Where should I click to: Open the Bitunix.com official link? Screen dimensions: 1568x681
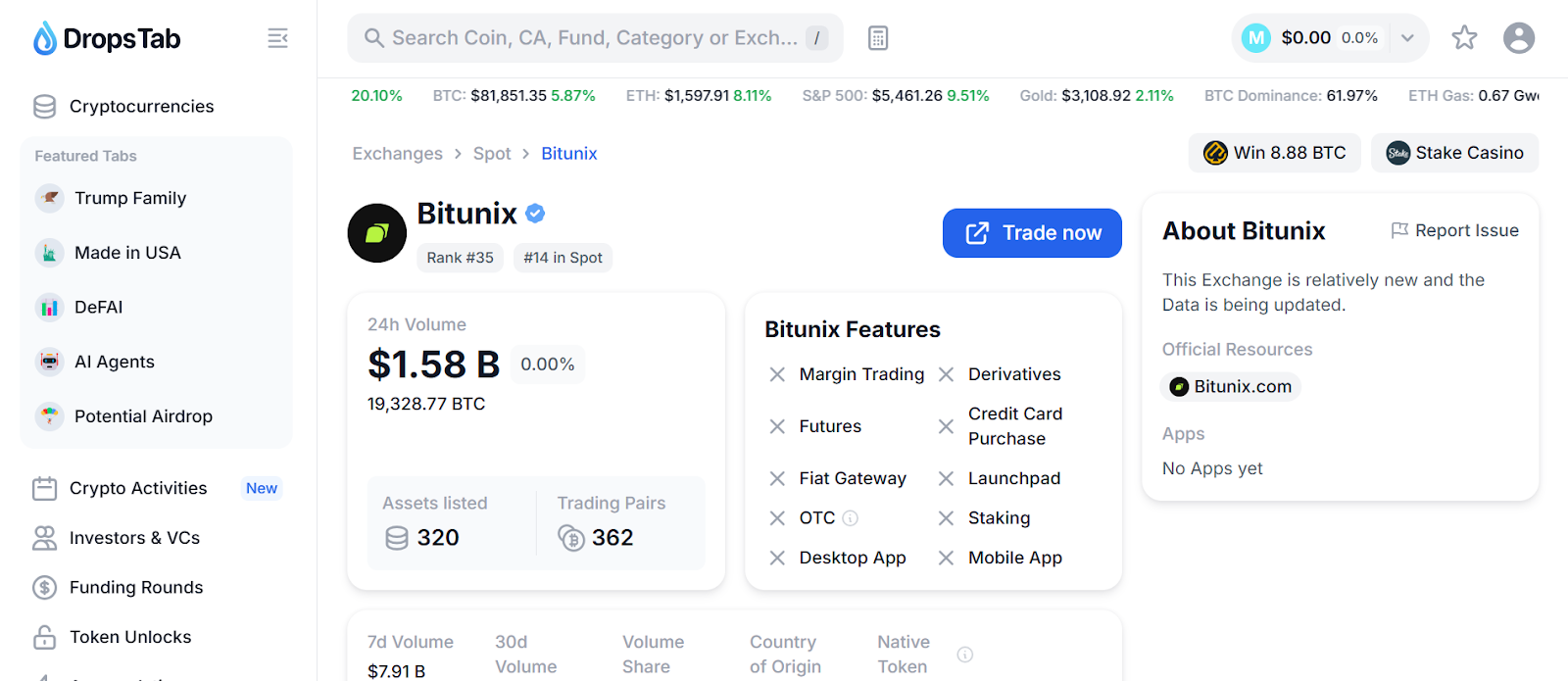(1231, 387)
